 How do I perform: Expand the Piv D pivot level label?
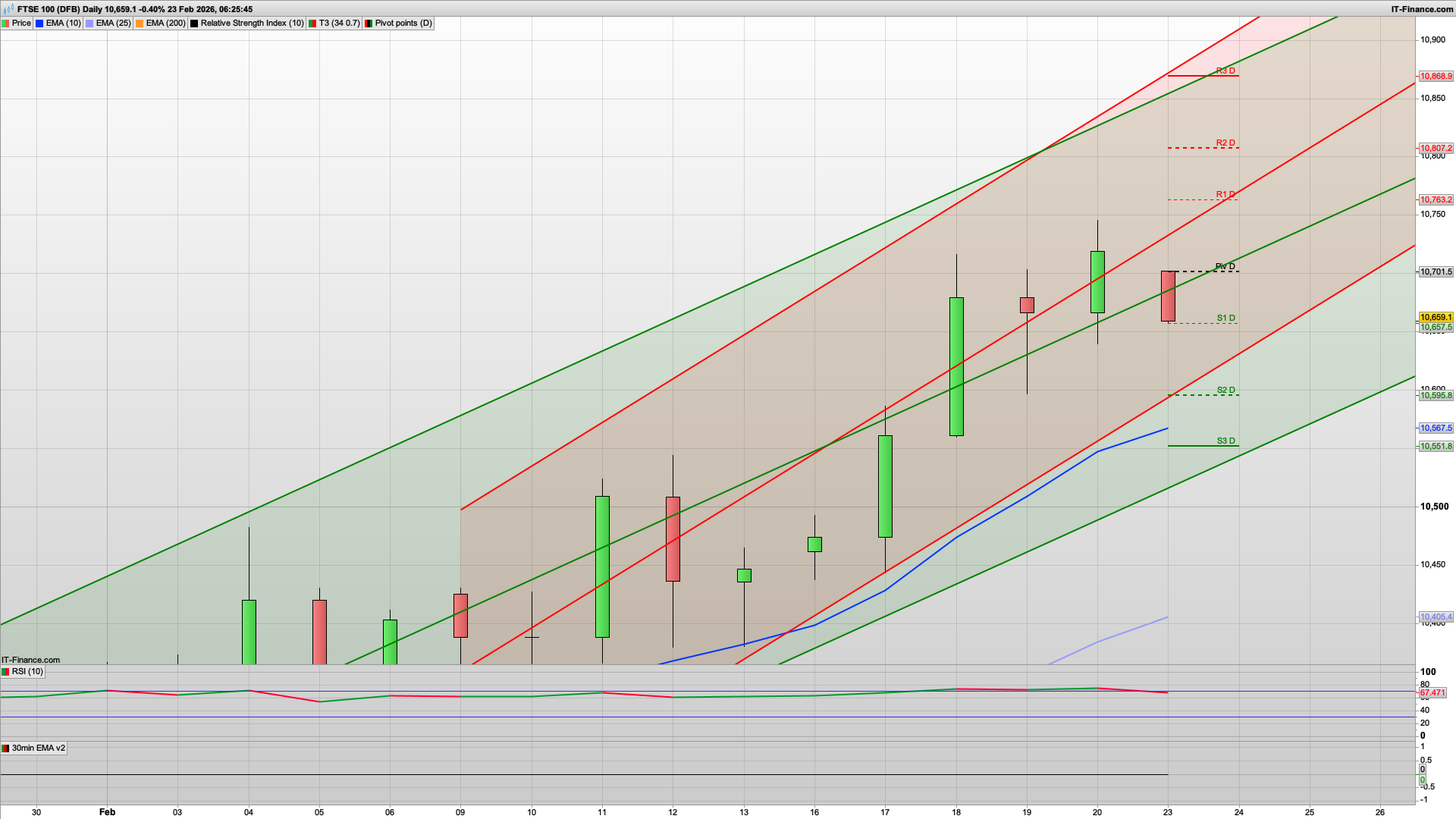coord(1224,266)
